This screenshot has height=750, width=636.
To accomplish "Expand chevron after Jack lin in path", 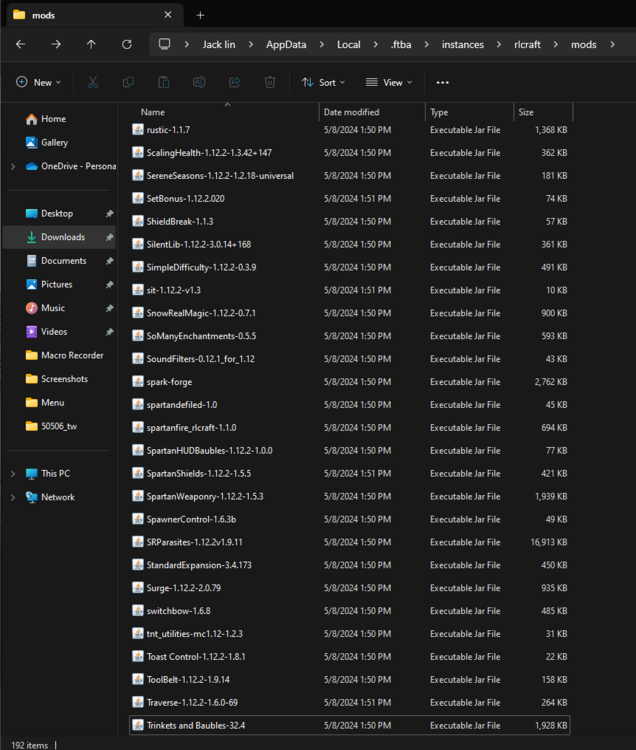I will 251,44.
